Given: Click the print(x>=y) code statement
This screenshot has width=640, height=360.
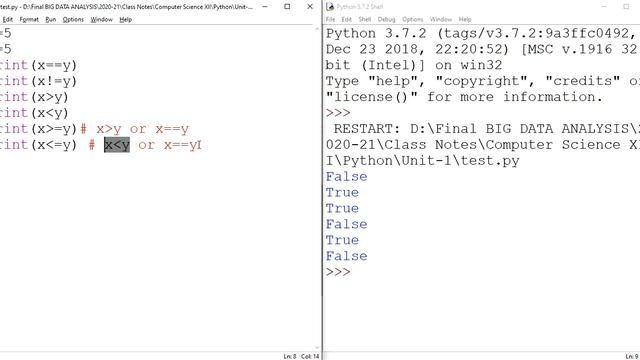Looking at the screenshot, I should pyautogui.click(x=38, y=129).
